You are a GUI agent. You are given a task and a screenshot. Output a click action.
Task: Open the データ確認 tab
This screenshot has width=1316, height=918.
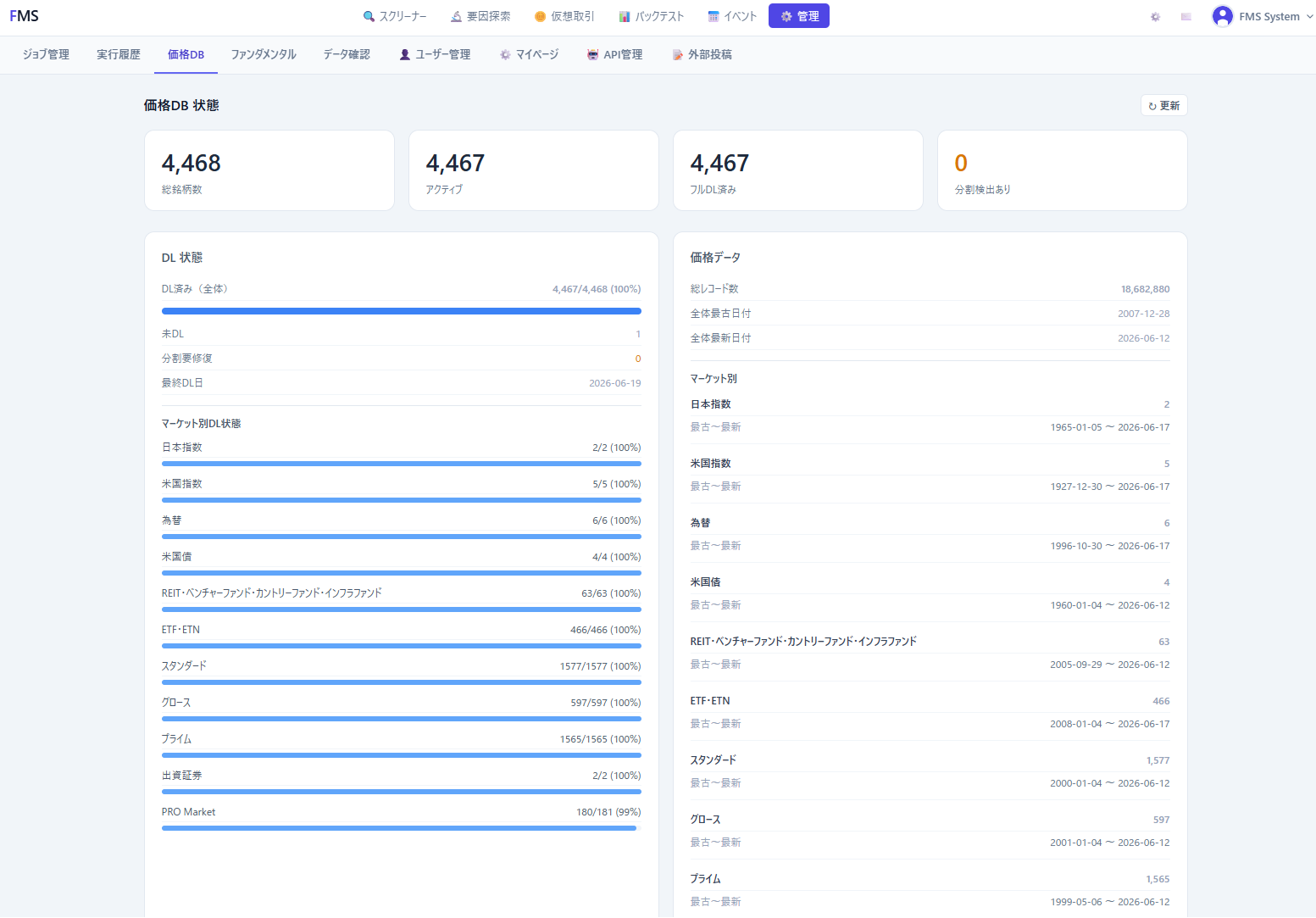point(347,54)
